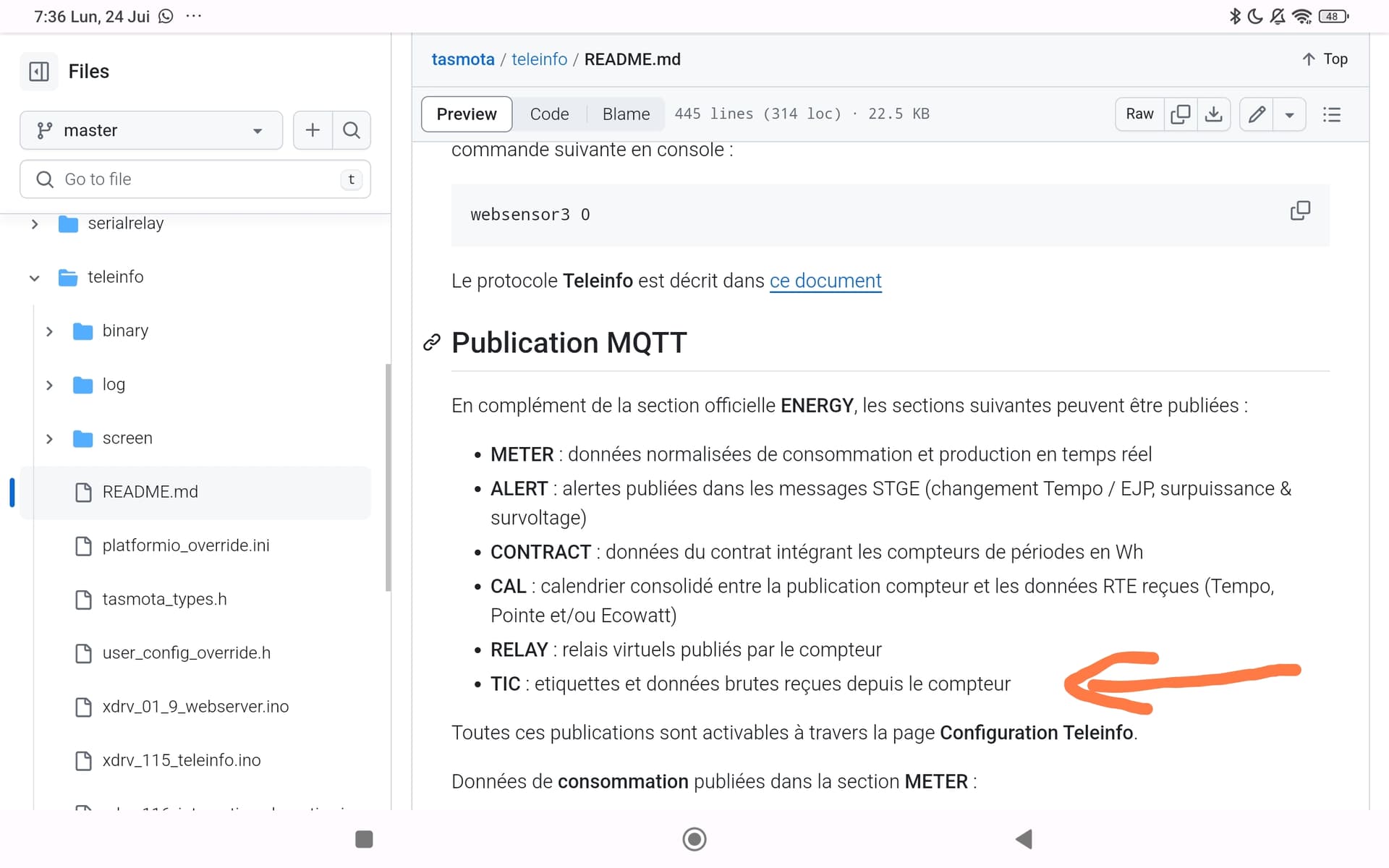Switch to the Blame tab
Viewport: 1389px width, 868px height.
coord(626,114)
